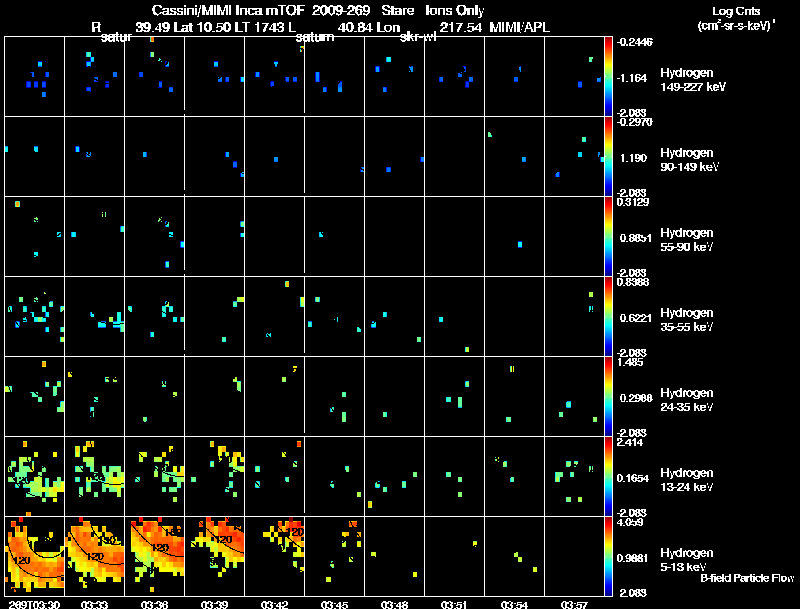The width and height of the screenshot is (800, 609).
Task: Select the color bar for Hydrogen 90-149 keV
Action: coord(608,157)
